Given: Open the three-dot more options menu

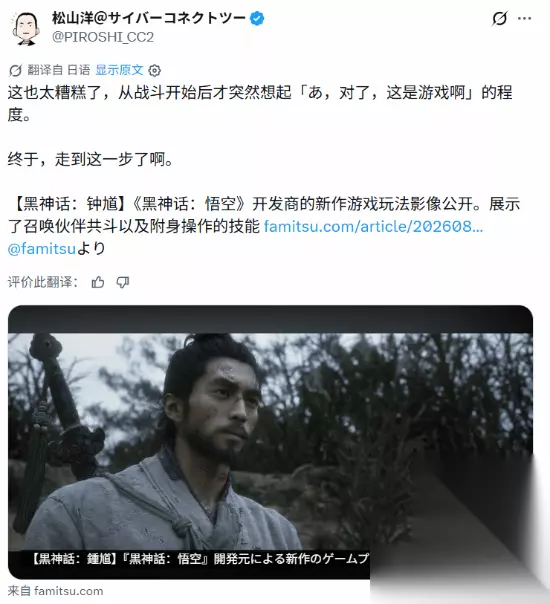Looking at the screenshot, I should click(x=524, y=18).
